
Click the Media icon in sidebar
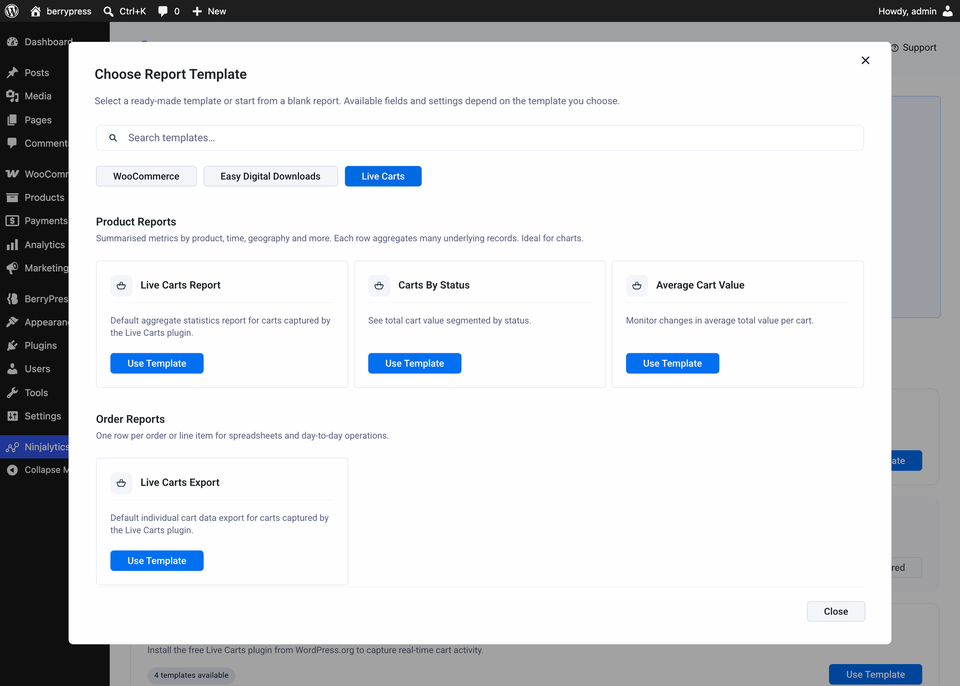click(x=12, y=96)
